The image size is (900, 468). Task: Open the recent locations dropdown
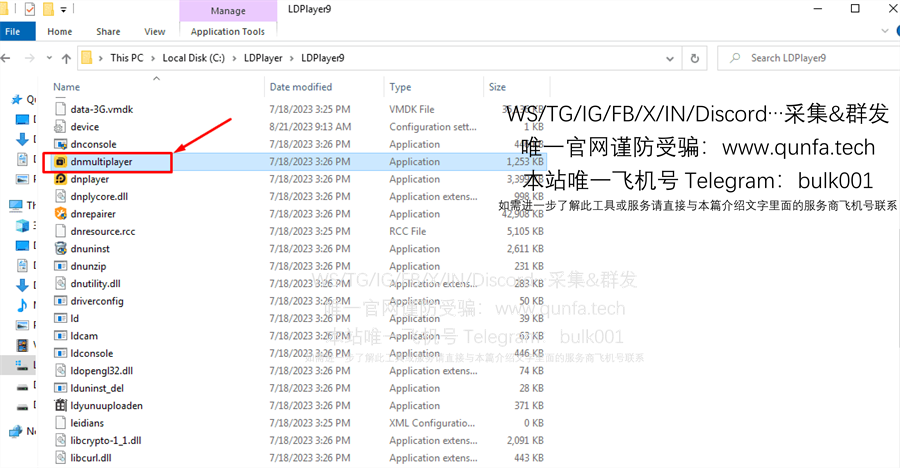[x=49, y=58]
